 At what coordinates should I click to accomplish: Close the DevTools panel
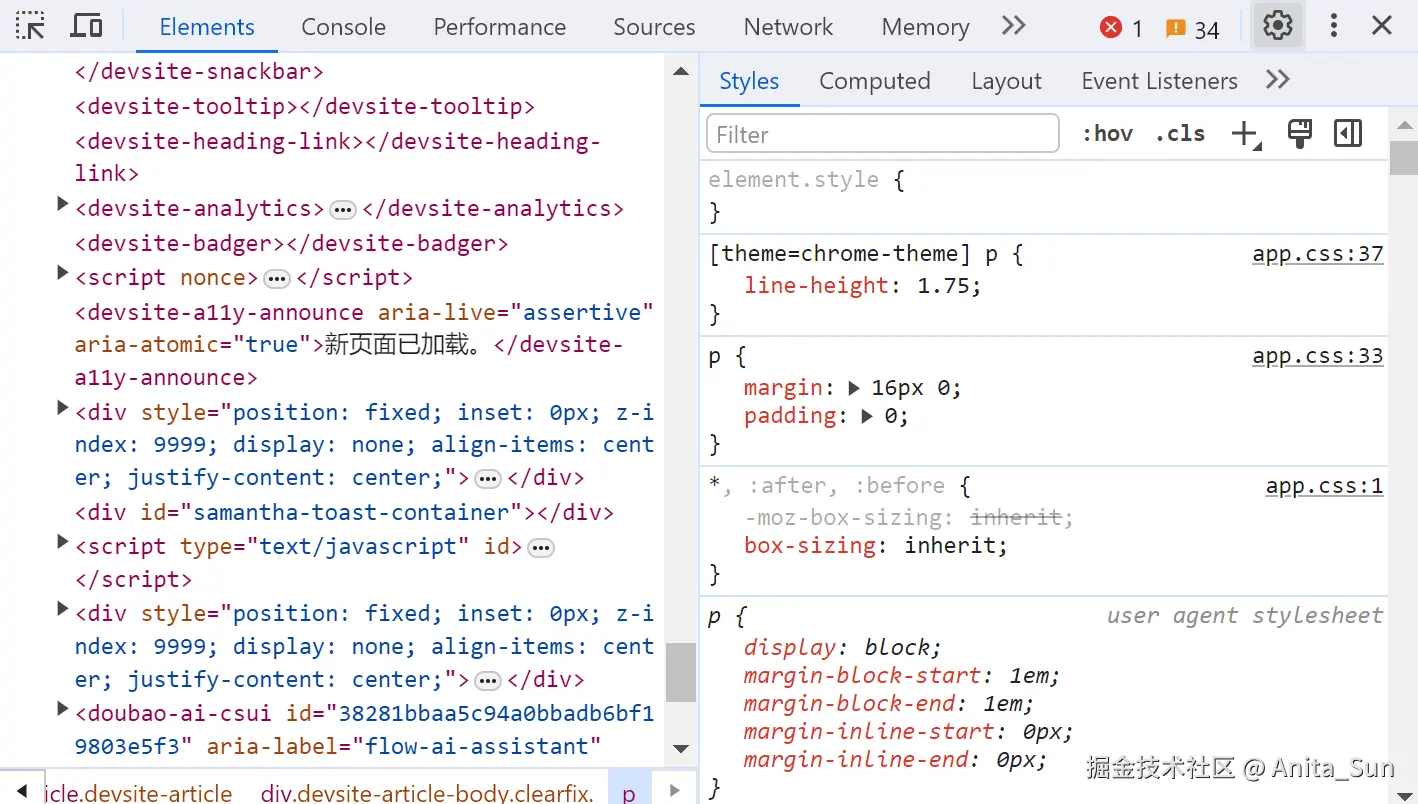[x=1382, y=26]
